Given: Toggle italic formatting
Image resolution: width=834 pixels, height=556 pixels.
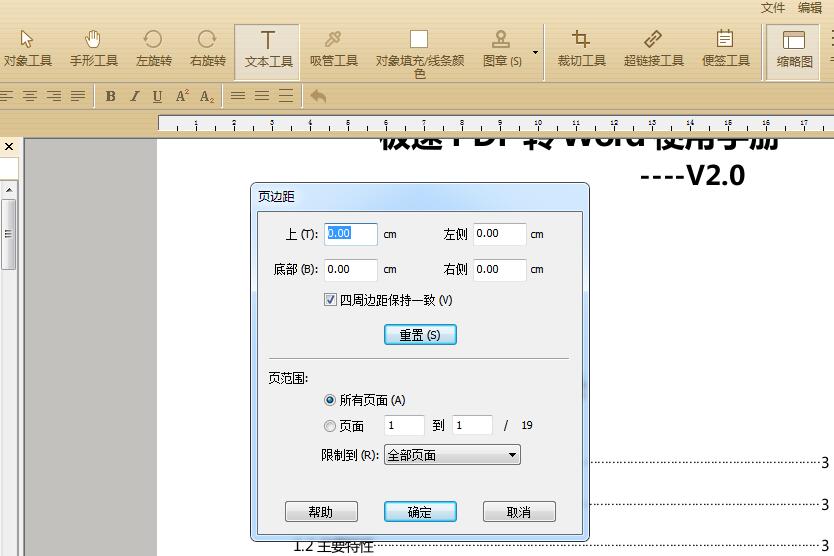Looking at the screenshot, I should coord(135,96).
